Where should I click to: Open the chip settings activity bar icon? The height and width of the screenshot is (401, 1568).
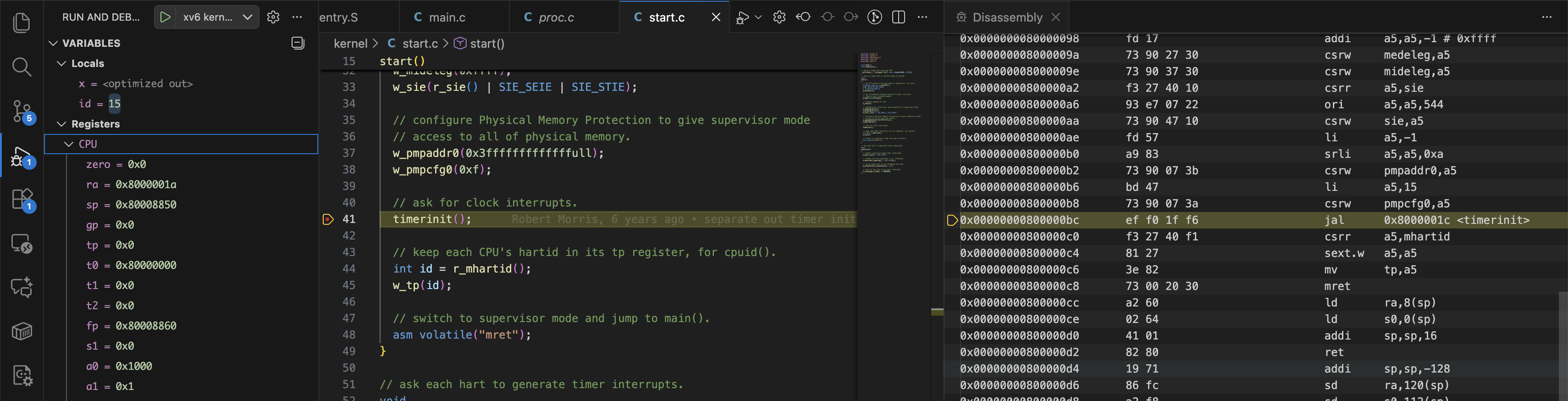pyautogui.click(x=22, y=375)
